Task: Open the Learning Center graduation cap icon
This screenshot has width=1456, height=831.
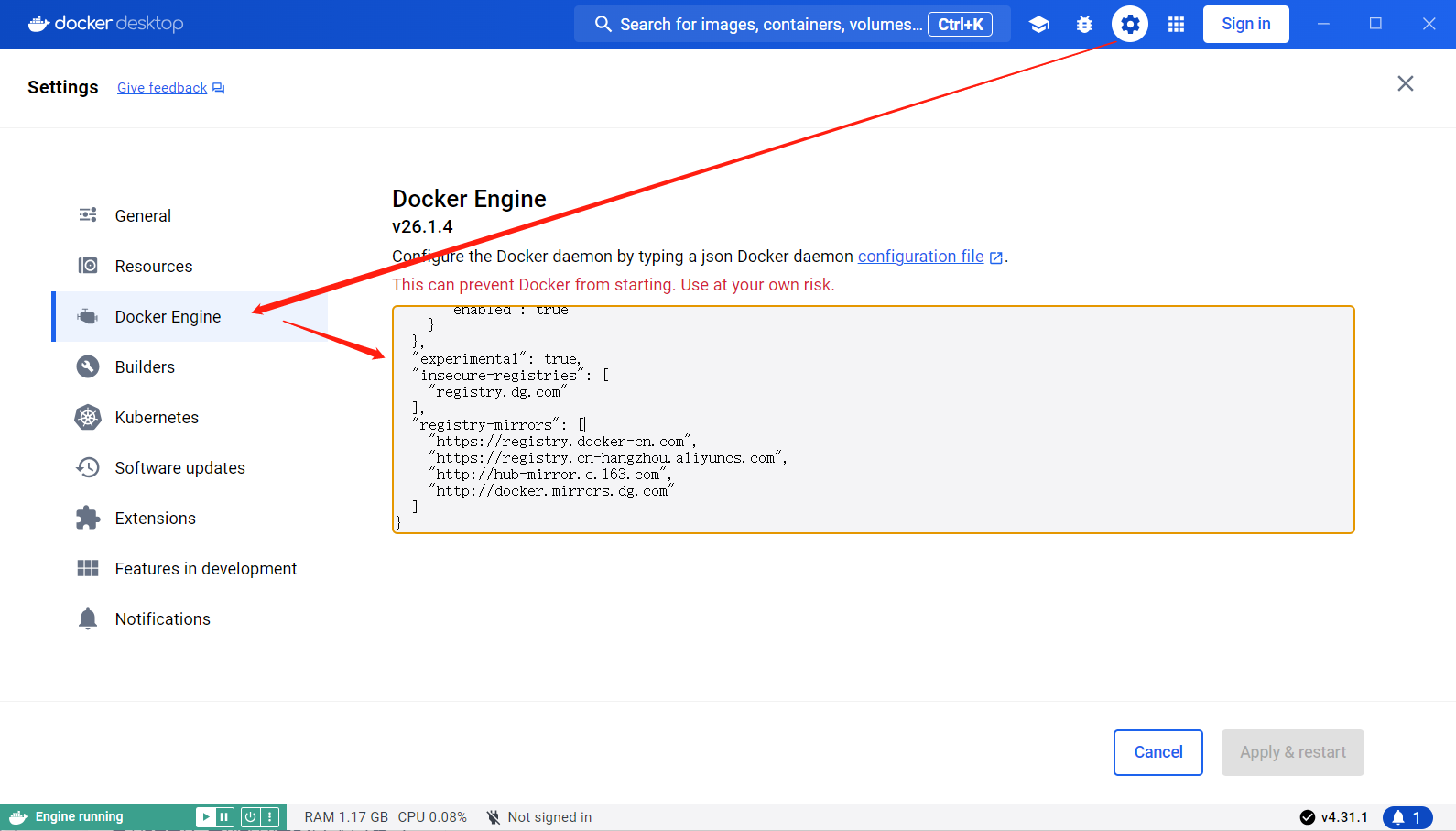Action: pyautogui.click(x=1038, y=25)
